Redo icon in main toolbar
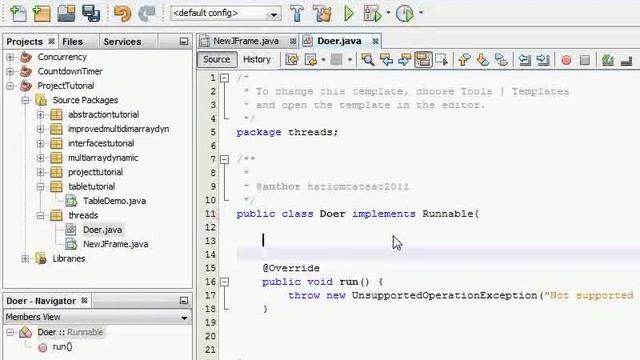 click(147, 13)
